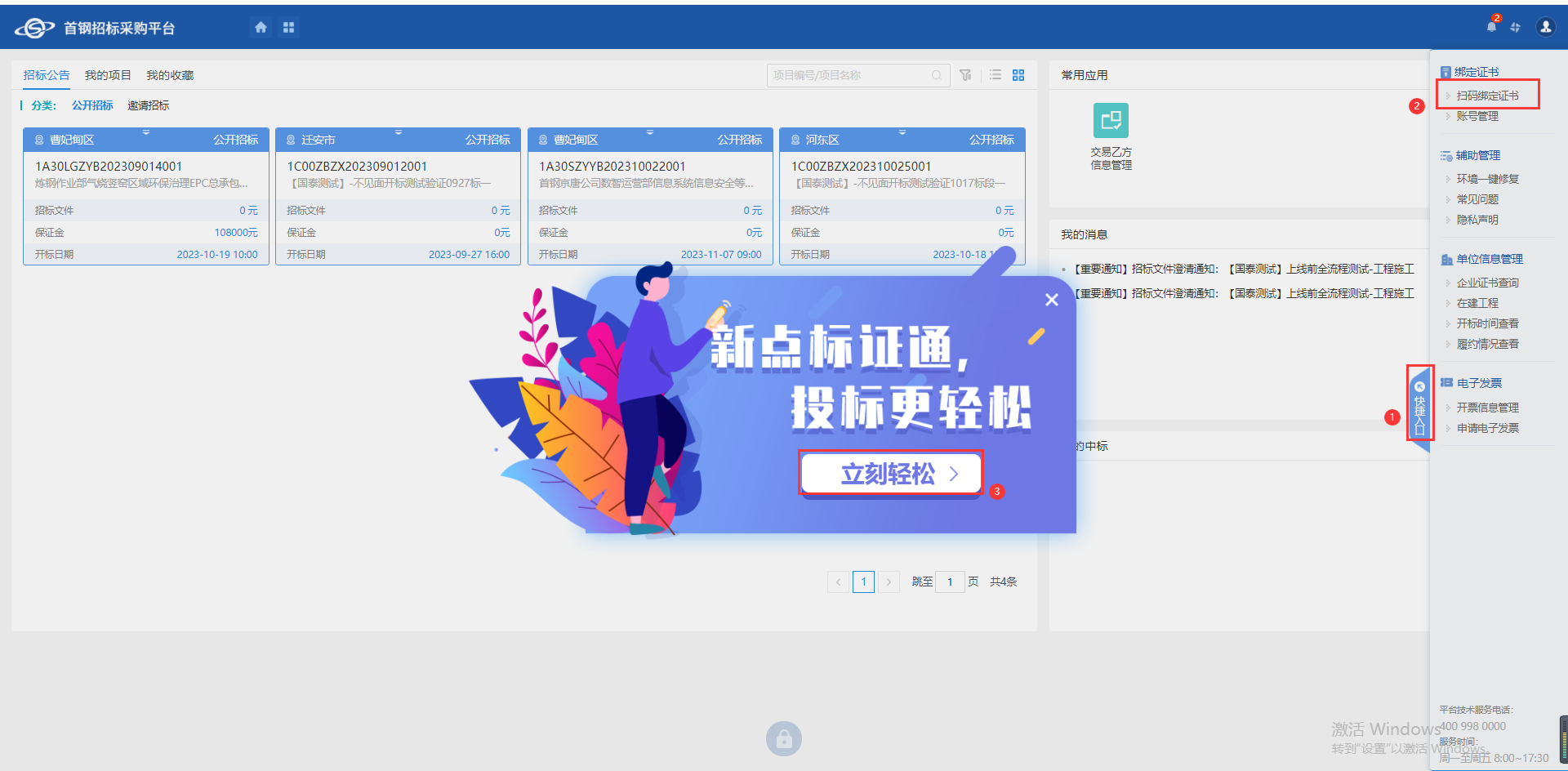Click the 立刻轻松 button

coord(890,474)
